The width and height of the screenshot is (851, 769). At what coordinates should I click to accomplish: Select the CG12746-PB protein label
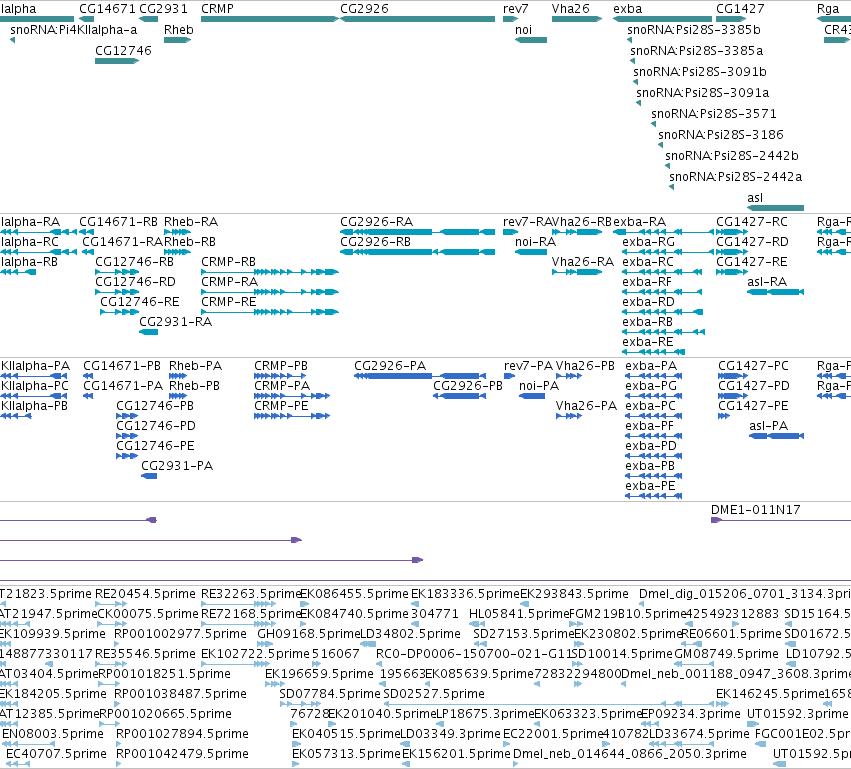pyautogui.click(x=155, y=406)
